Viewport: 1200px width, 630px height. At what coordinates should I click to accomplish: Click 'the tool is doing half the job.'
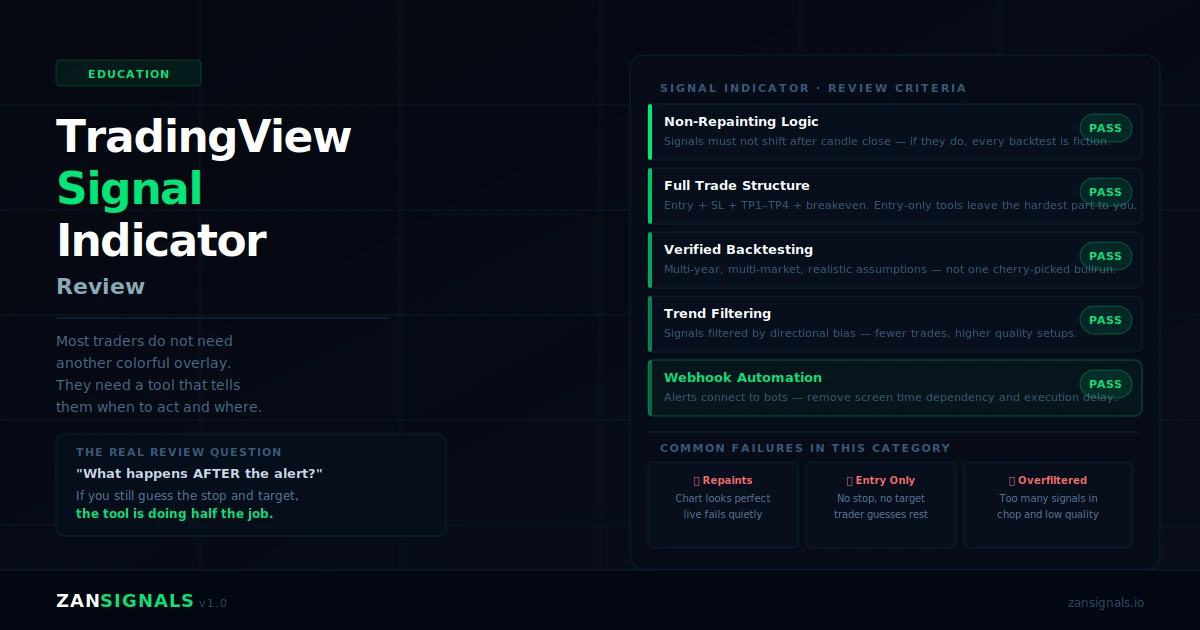tap(174, 514)
